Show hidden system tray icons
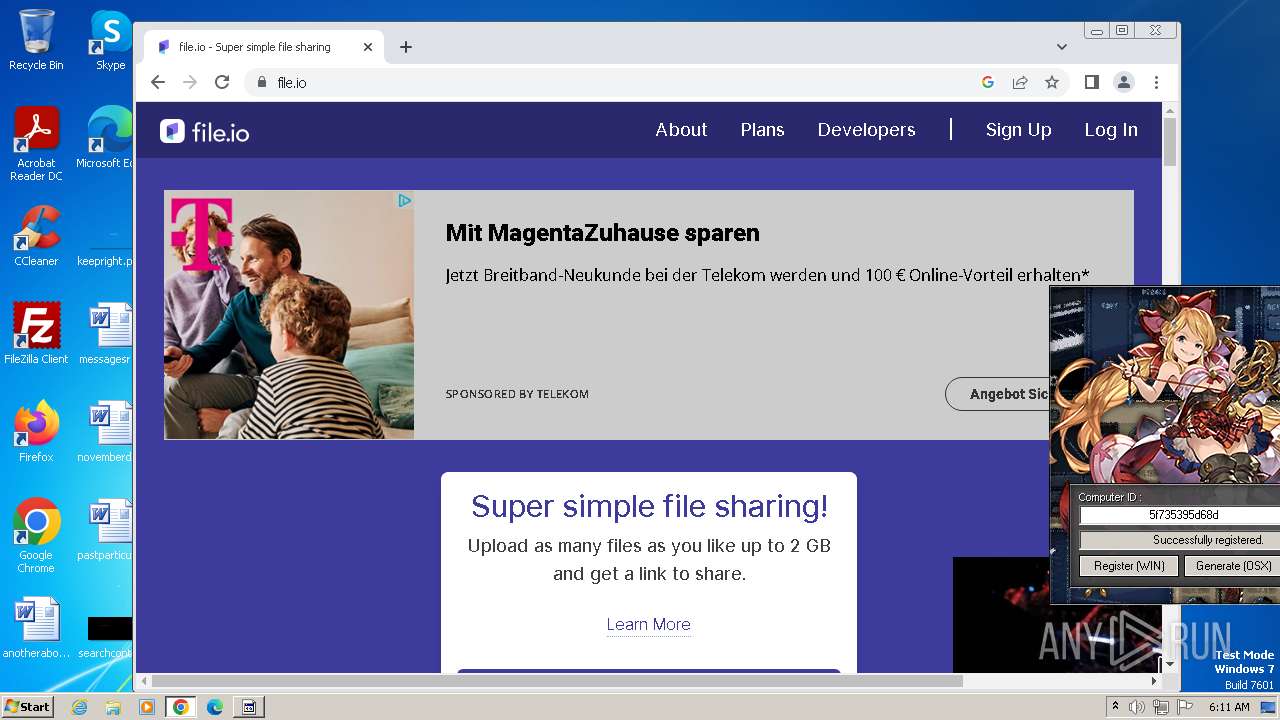 [x=1115, y=707]
